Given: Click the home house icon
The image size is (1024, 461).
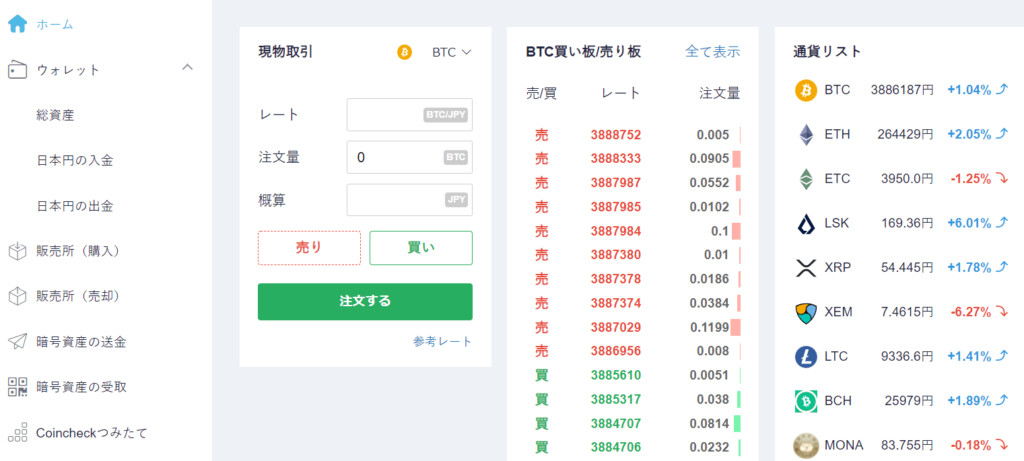Looking at the screenshot, I should (17, 24).
